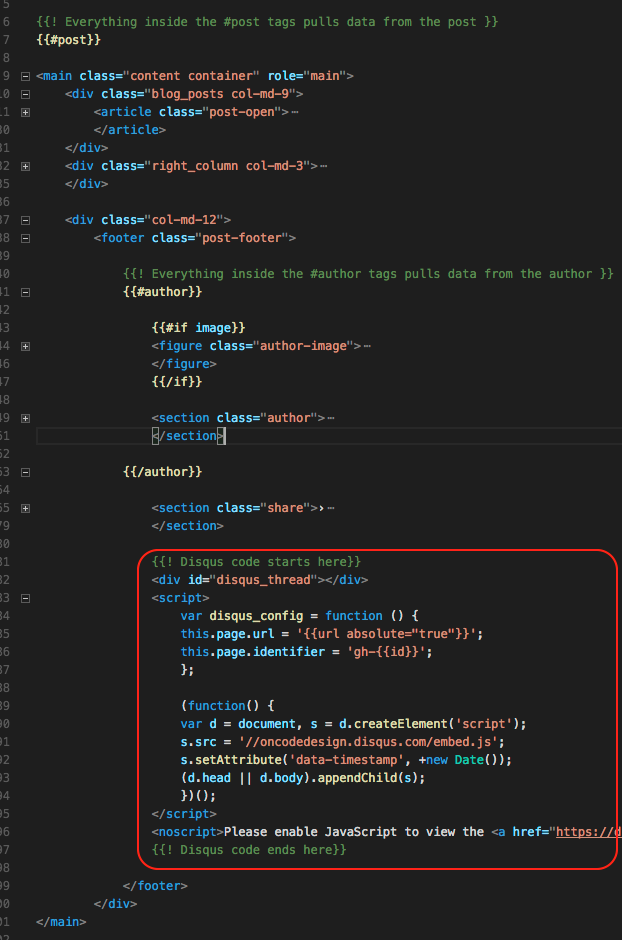Image resolution: width=622 pixels, height=940 pixels.
Task: Click 'Please enable JavaScript to view the' text
Action: click(354, 831)
